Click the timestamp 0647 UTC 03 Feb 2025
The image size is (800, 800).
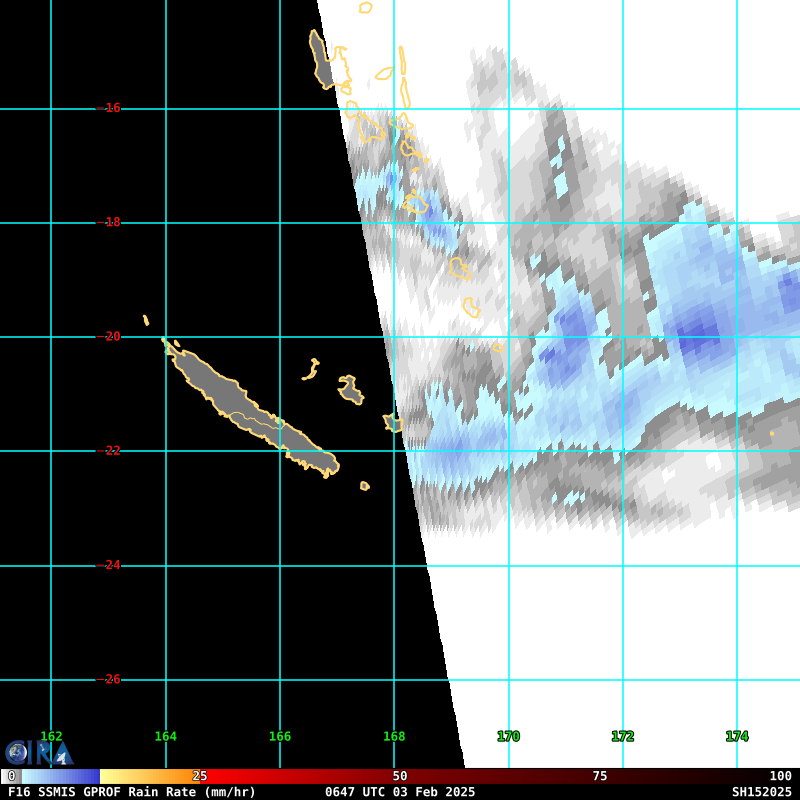point(400,792)
